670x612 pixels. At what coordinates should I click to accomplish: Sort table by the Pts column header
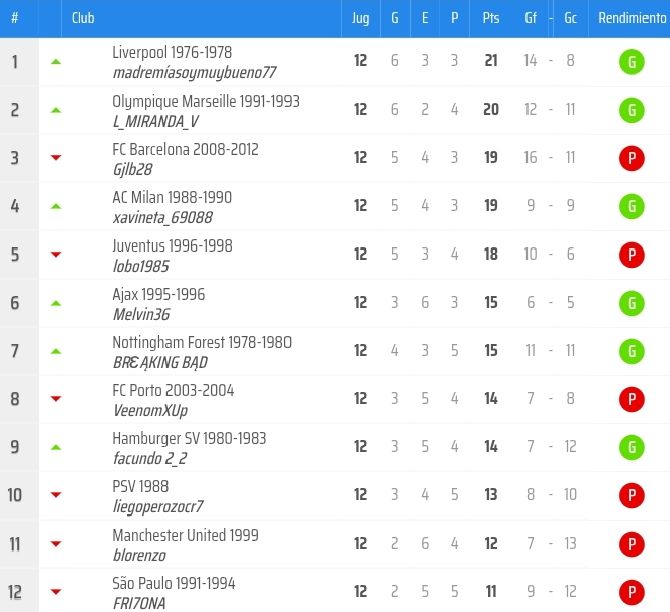pos(490,19)
